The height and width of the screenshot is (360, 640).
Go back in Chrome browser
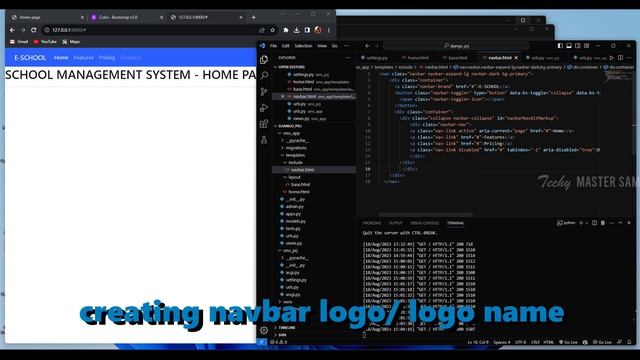[x=12, y=30]
